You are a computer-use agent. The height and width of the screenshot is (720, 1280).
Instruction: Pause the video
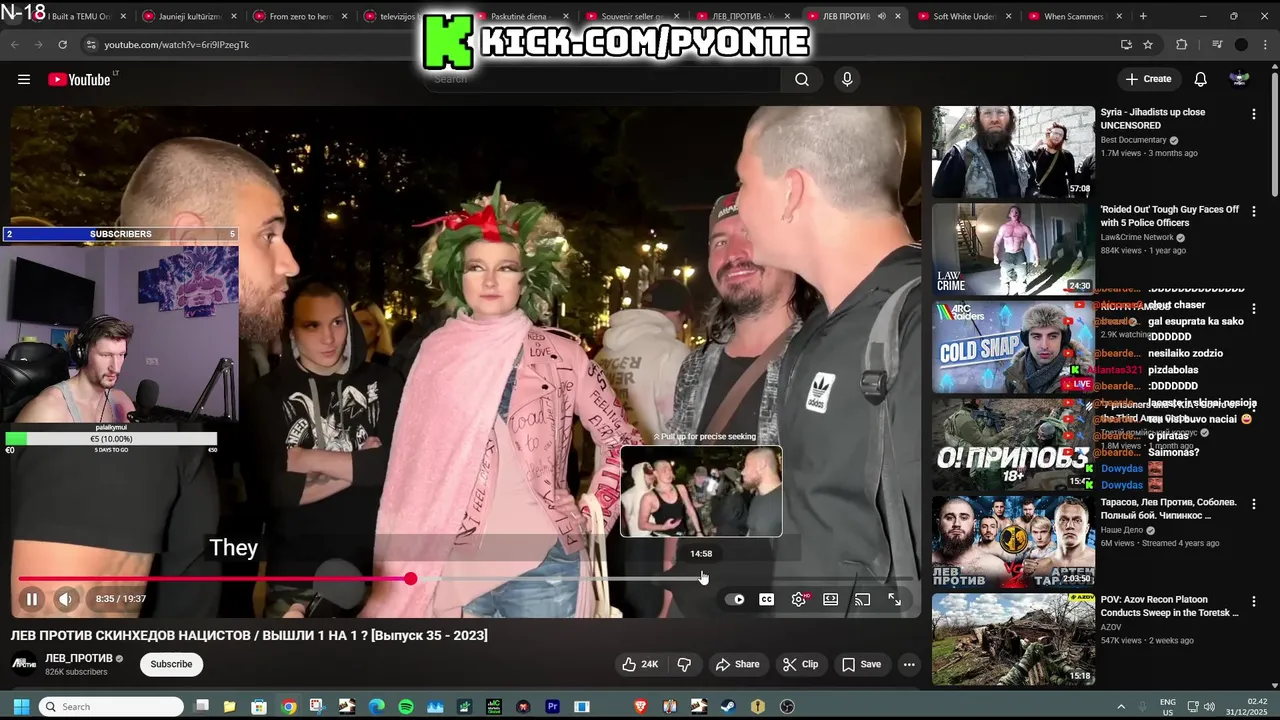[x=32, y=599]
